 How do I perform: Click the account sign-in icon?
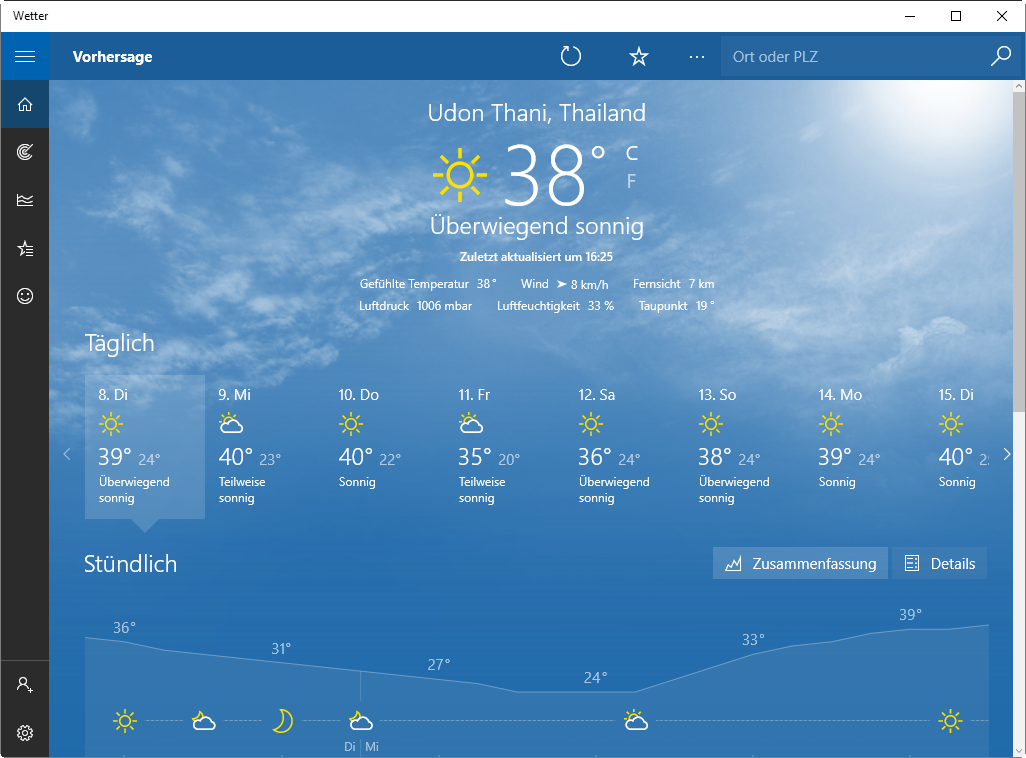(x=25, y=685)
